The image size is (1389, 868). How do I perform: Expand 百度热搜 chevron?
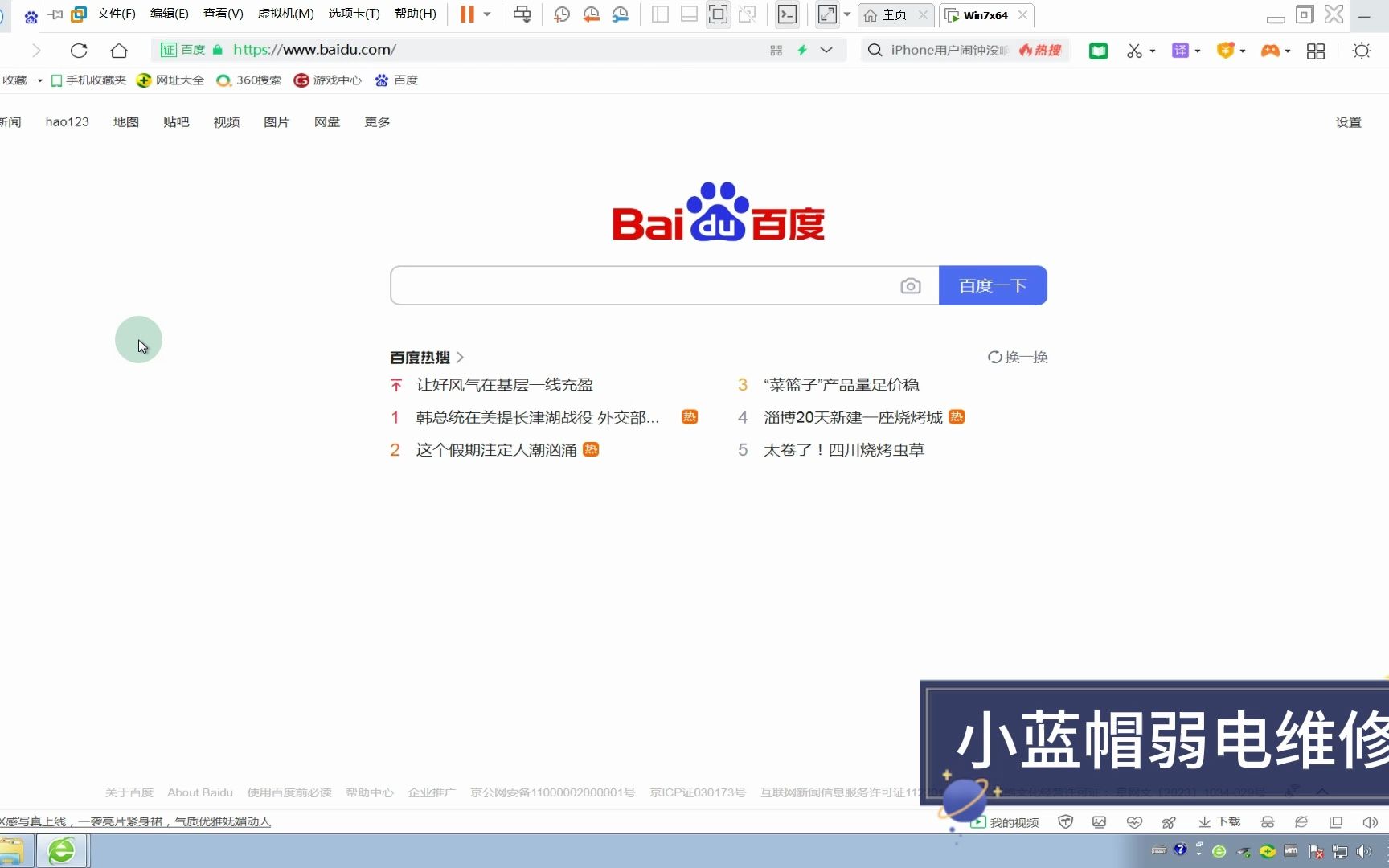(x=460, y=357)
